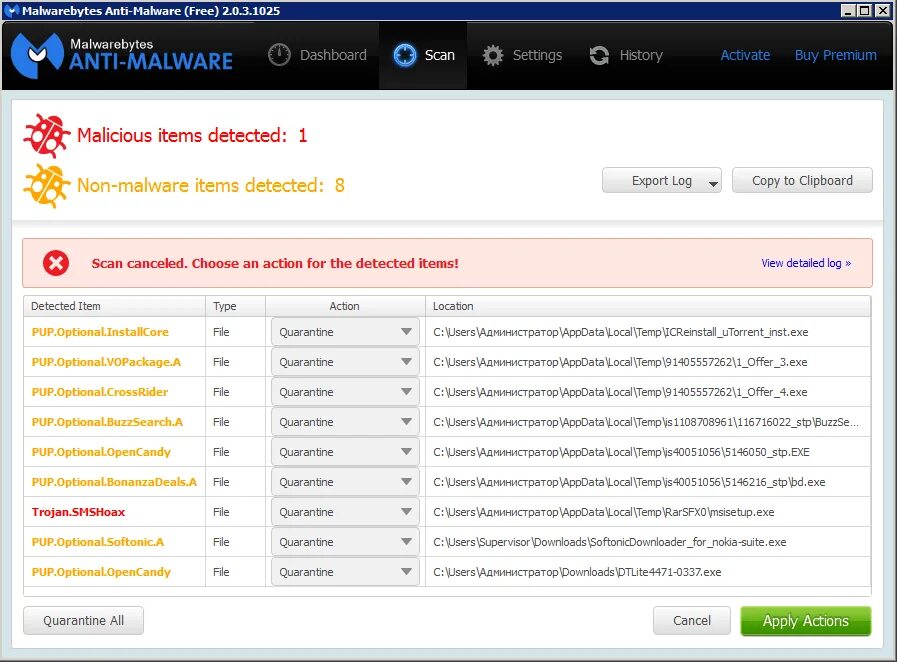The height and width of the screenshot is (662, 898).
Task: Click the Quarantine All button
Action: pos(84,621)
